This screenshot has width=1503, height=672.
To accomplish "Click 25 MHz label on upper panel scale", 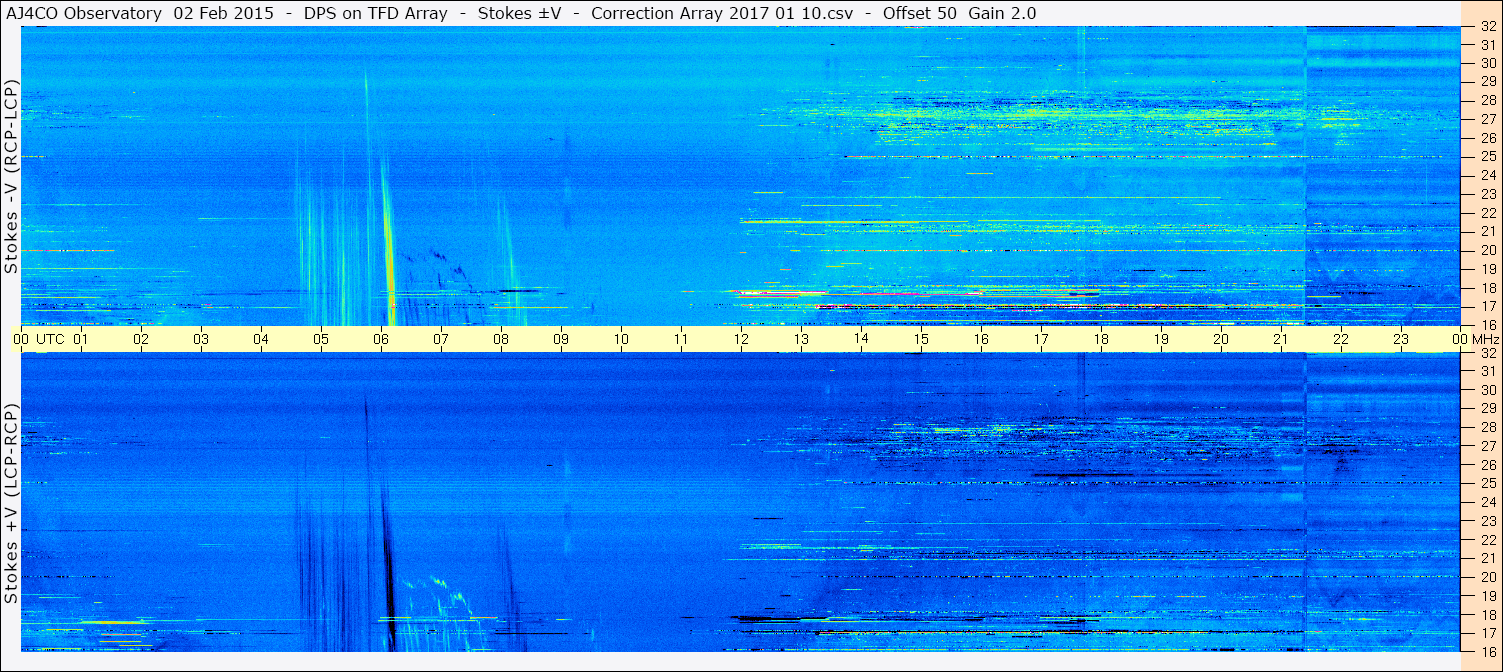I will click(x=1487, y=156).
